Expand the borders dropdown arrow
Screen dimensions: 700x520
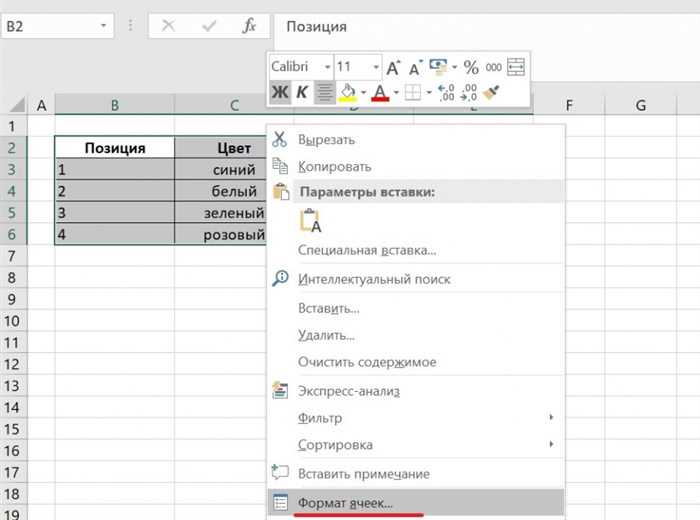pos(429,93)
